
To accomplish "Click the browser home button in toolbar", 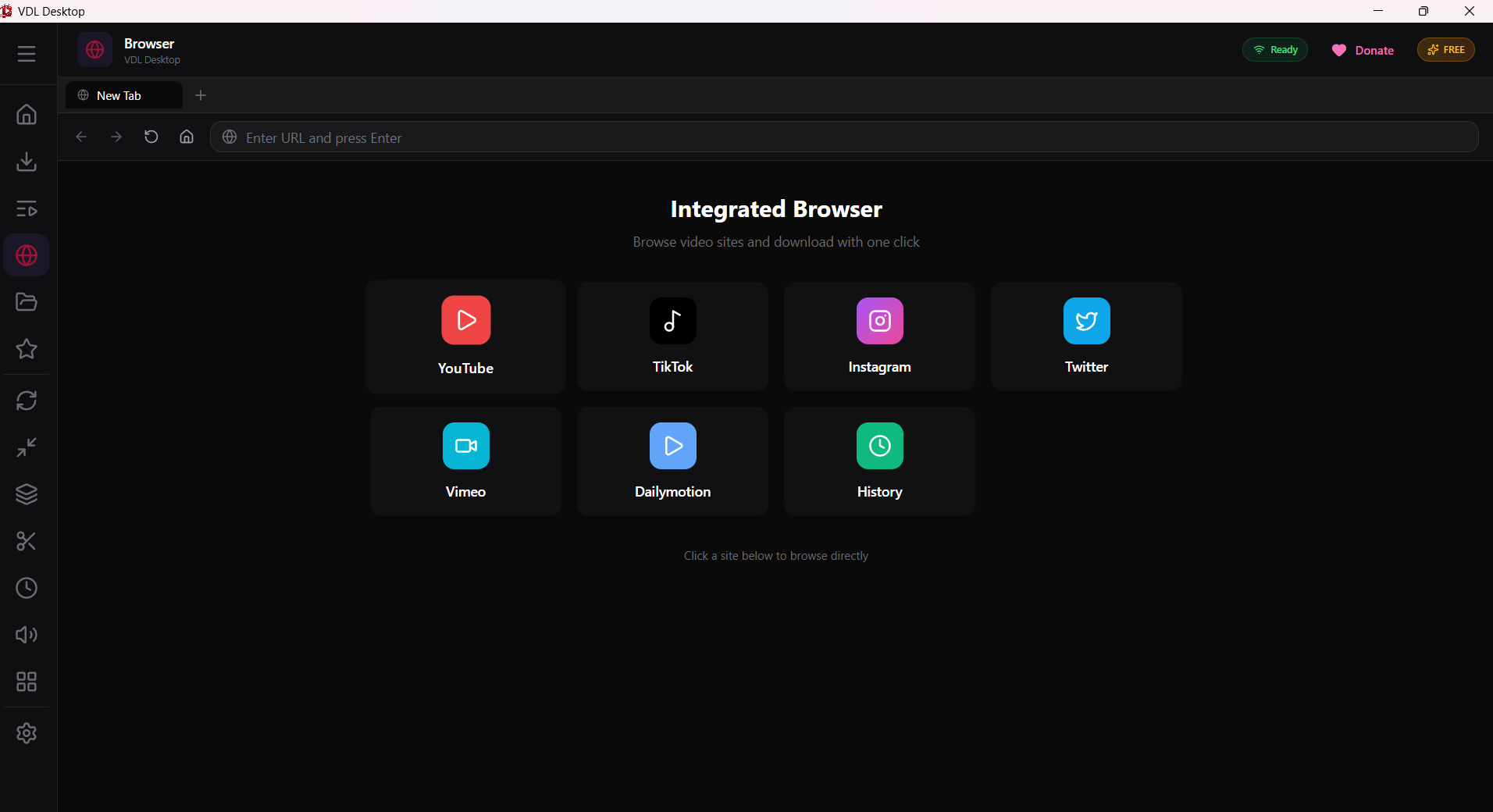I will [x=187, y=137].
